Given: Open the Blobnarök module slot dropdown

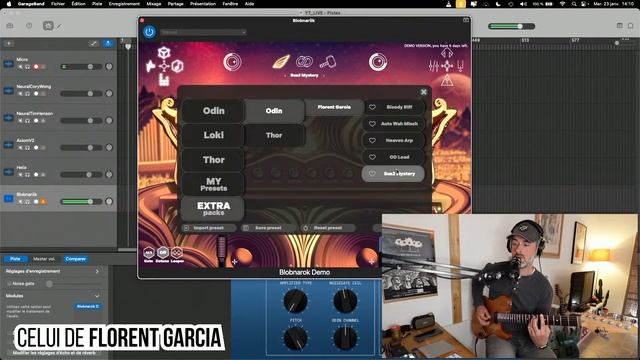Looking at the screenshot, I should (x=87, y=306).
